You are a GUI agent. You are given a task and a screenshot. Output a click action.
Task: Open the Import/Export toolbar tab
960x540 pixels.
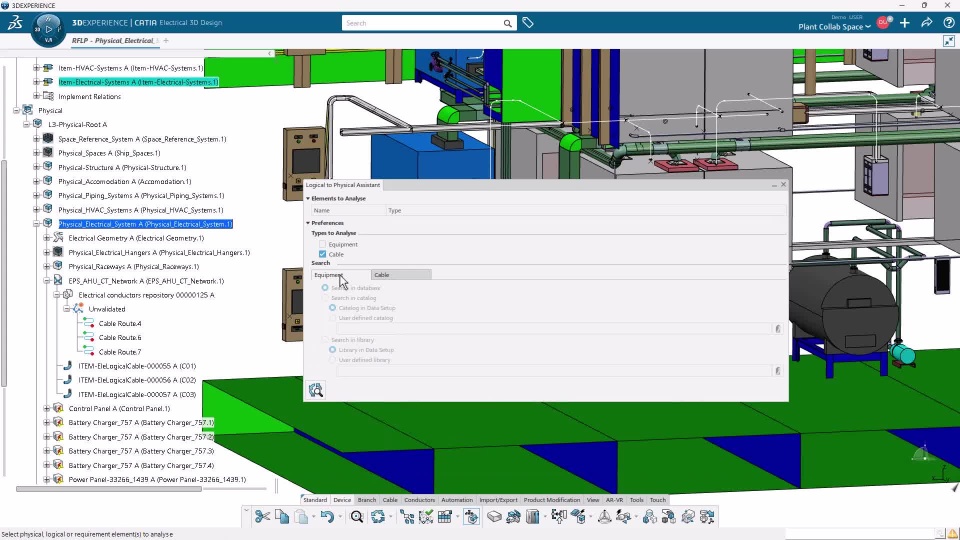point(498,500)
